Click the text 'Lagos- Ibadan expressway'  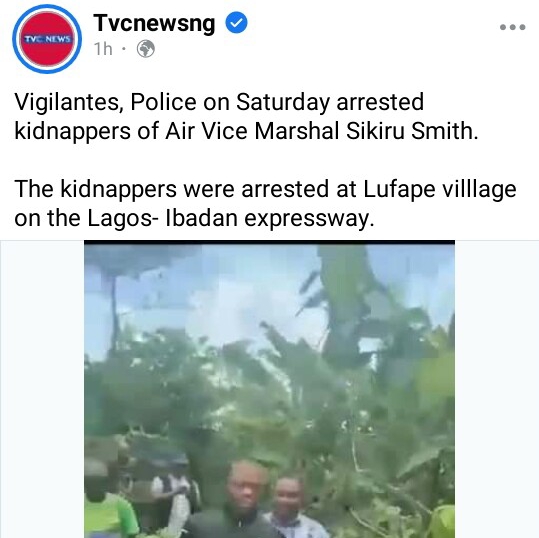tap(228, 218)
